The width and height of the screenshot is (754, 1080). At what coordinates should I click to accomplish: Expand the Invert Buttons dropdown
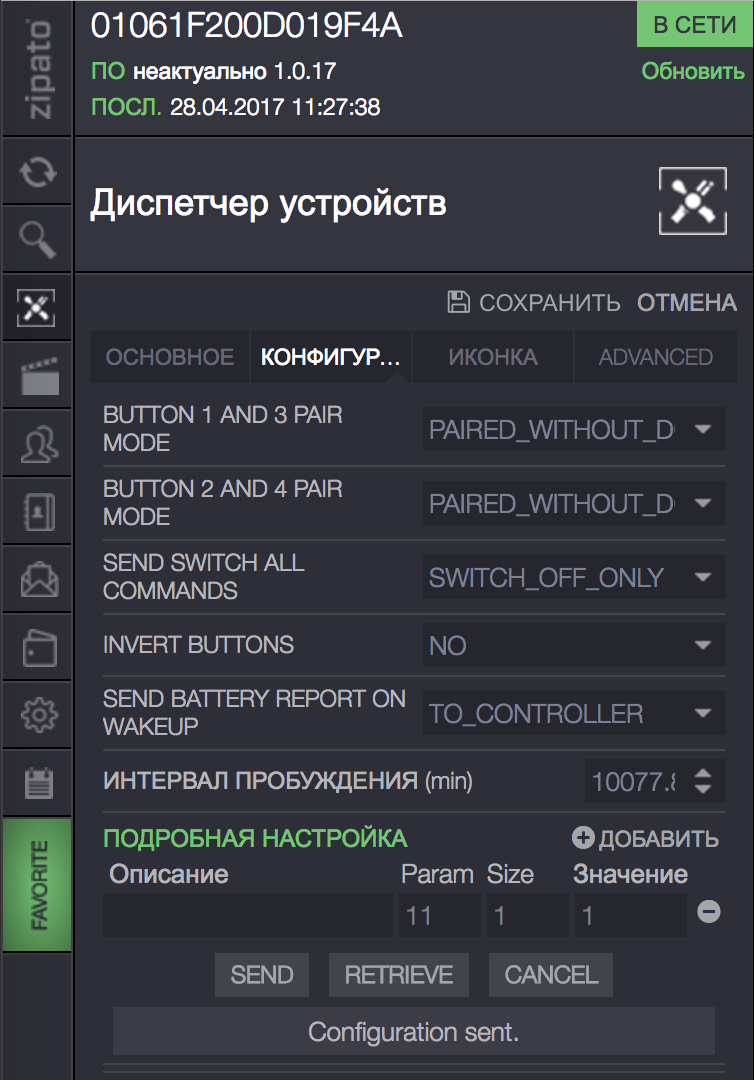point(574,645)
